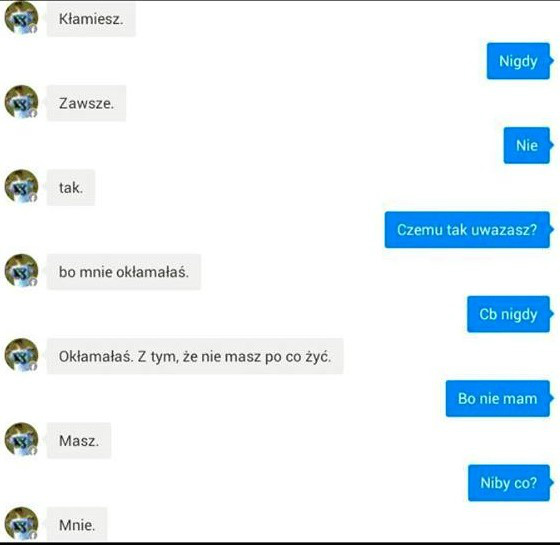Viewport: 560px width, 545px height.
Task: Select the gray "tak." message bubble
Action: click(x=71, y=188)
